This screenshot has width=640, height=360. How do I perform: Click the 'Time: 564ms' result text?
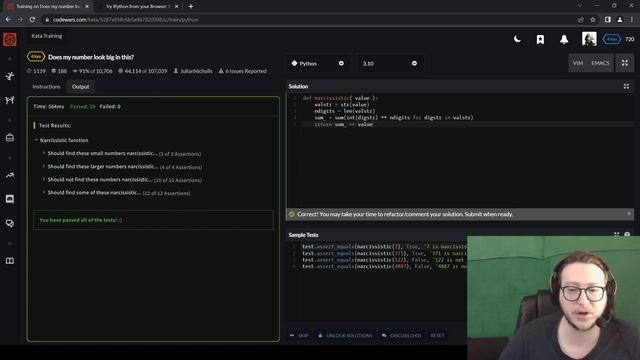[49, 107]
